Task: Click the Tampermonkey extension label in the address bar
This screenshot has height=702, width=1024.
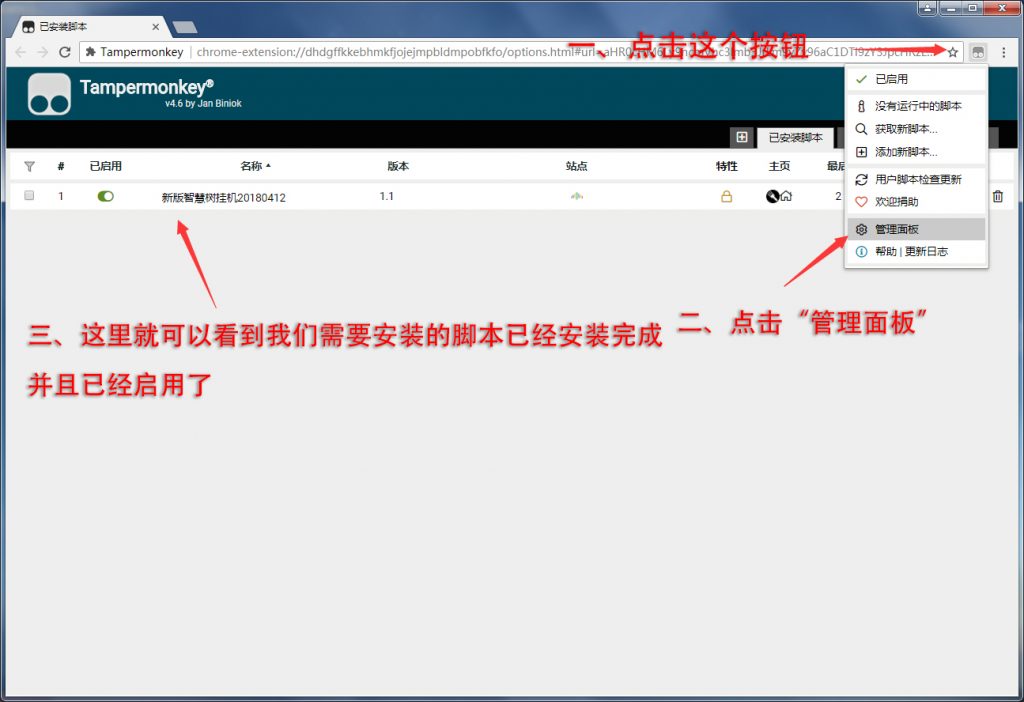Action: pyautogui.click(x=135, y=52)
